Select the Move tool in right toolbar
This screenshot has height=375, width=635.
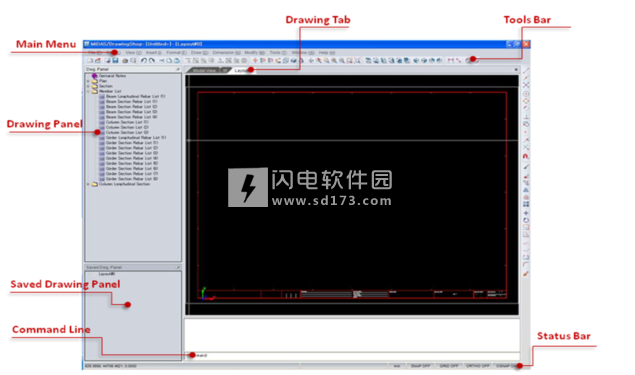(526, 213)
